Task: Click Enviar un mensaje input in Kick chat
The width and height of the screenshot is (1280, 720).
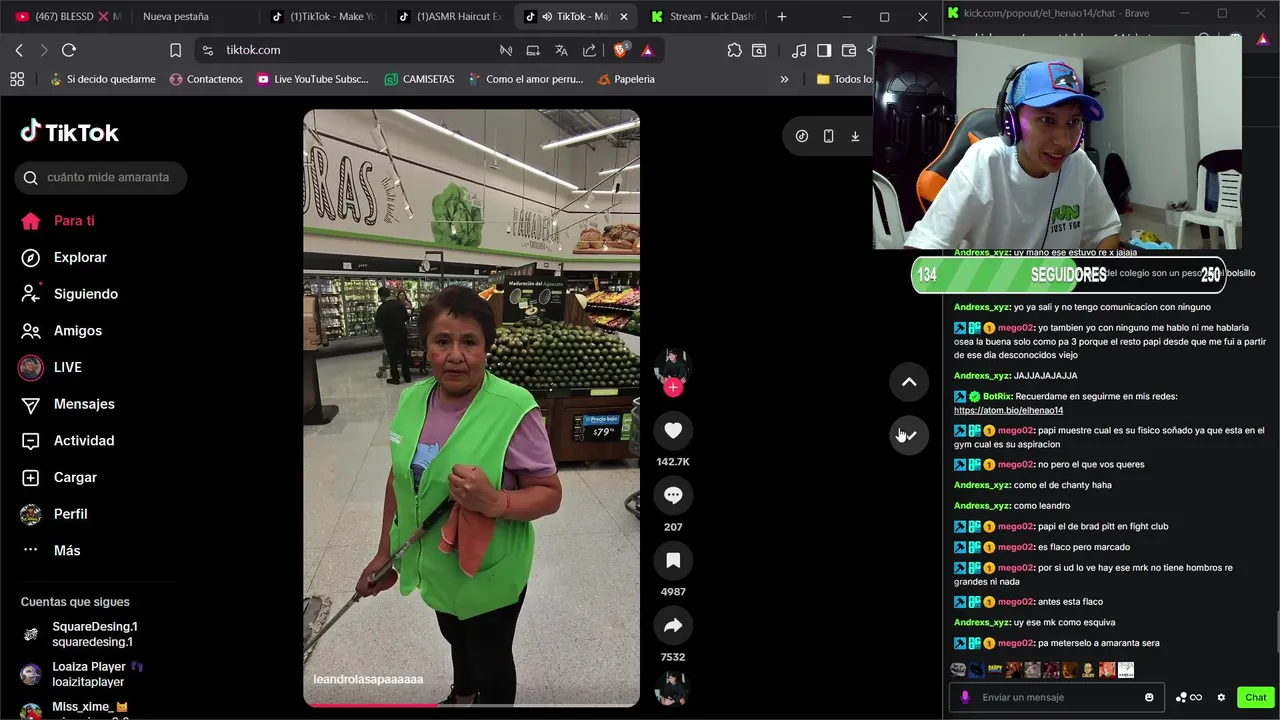Action: [x=1058, y=697]
